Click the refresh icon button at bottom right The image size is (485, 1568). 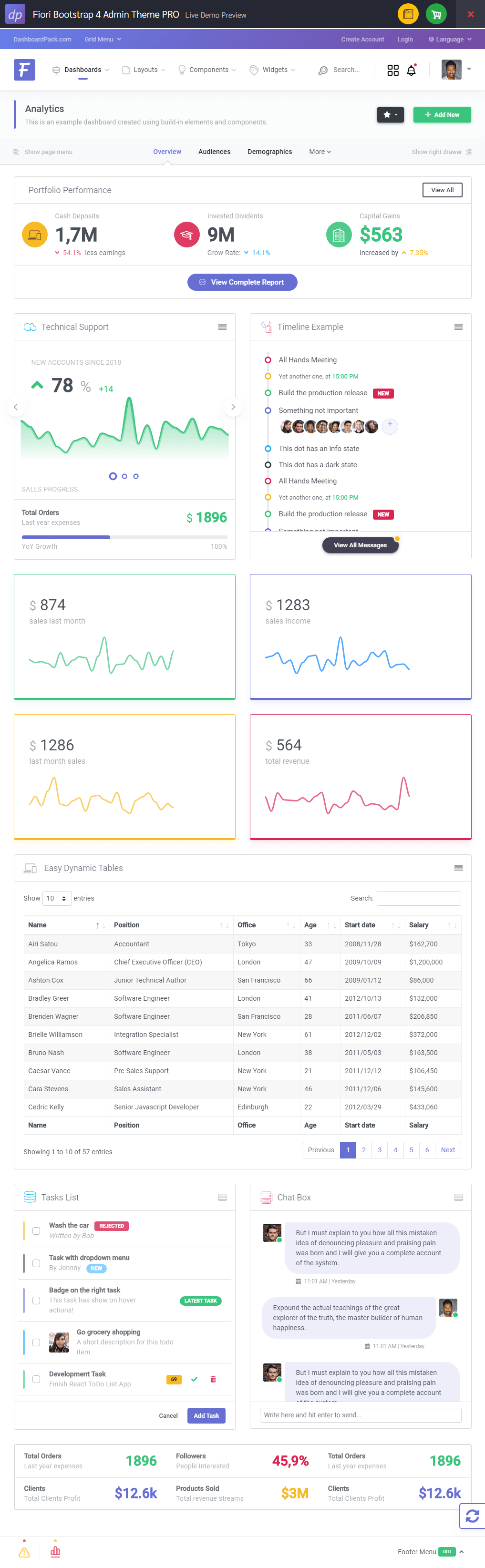point(472,1516)
